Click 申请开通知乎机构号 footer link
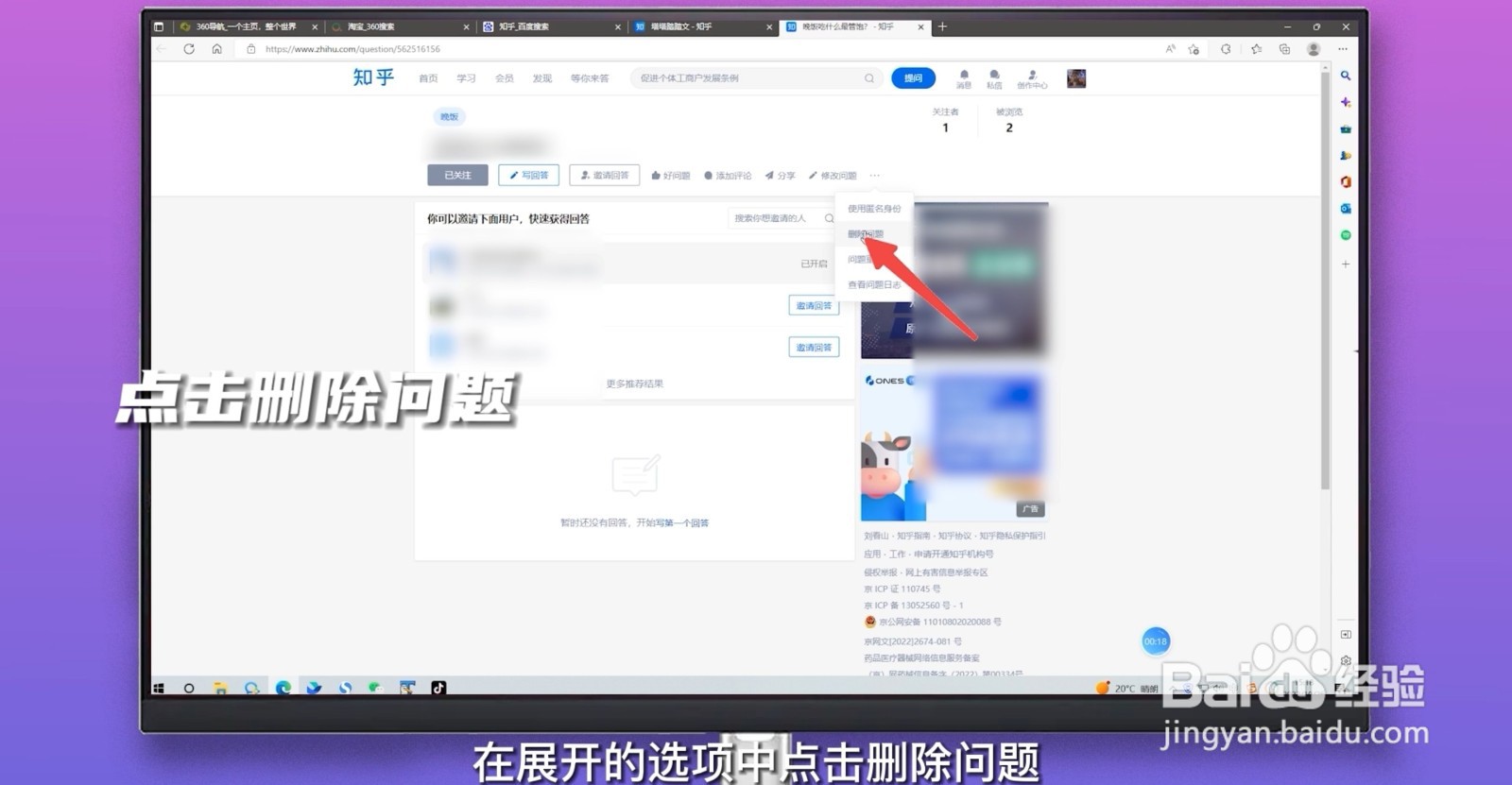The height and width of the screenshot is (785, 1512). (954, 554)
